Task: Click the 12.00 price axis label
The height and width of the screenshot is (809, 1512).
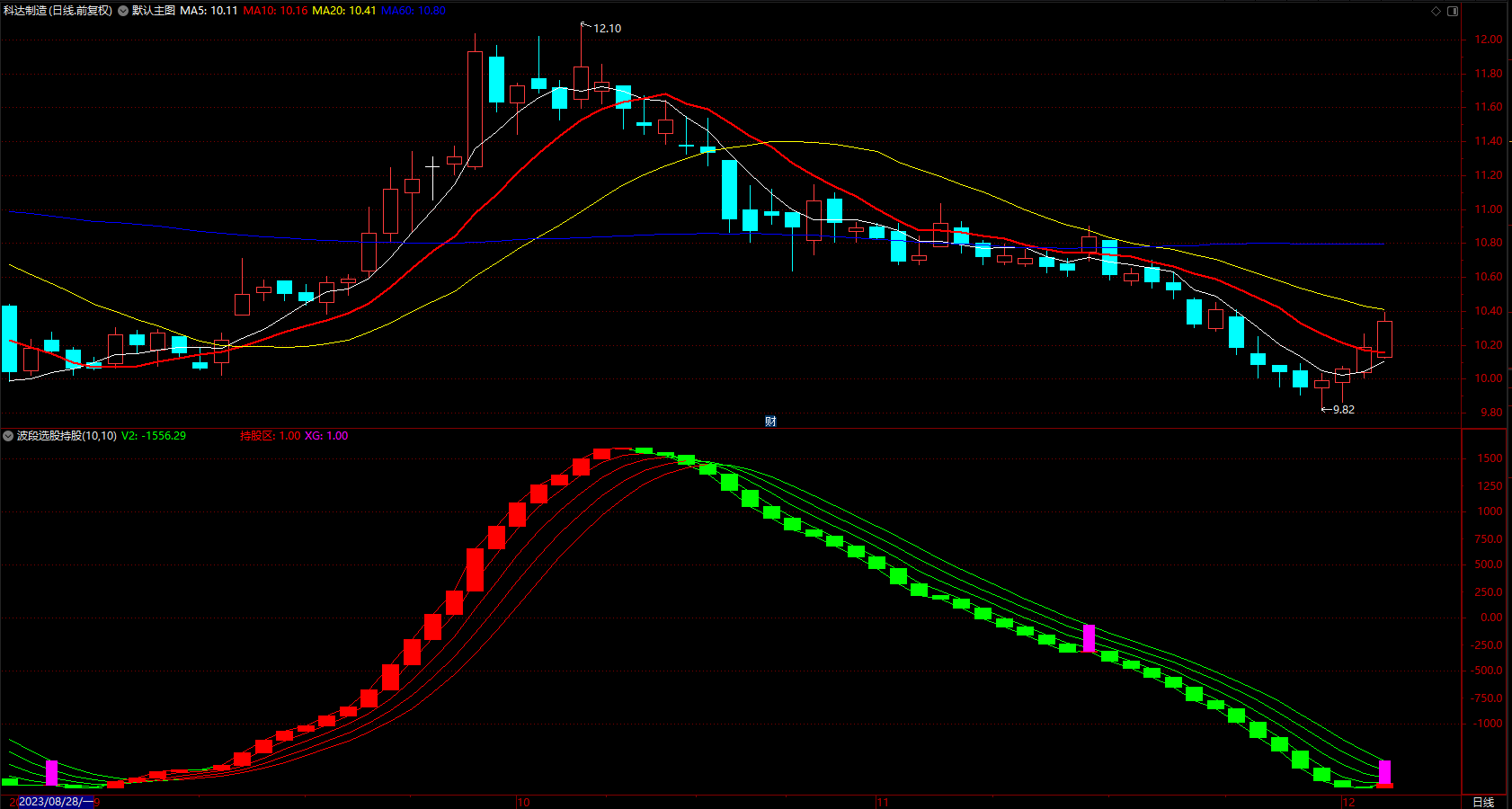Action: (x=1488, y=40)
